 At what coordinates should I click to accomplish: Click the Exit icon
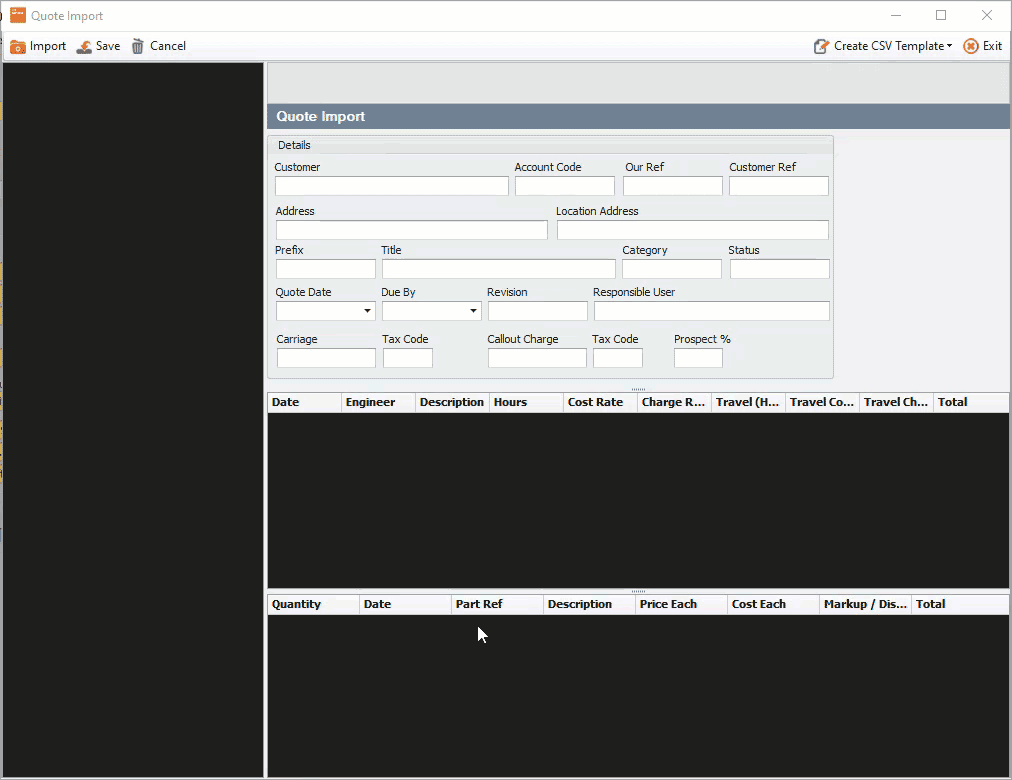[x=971, y=46]
